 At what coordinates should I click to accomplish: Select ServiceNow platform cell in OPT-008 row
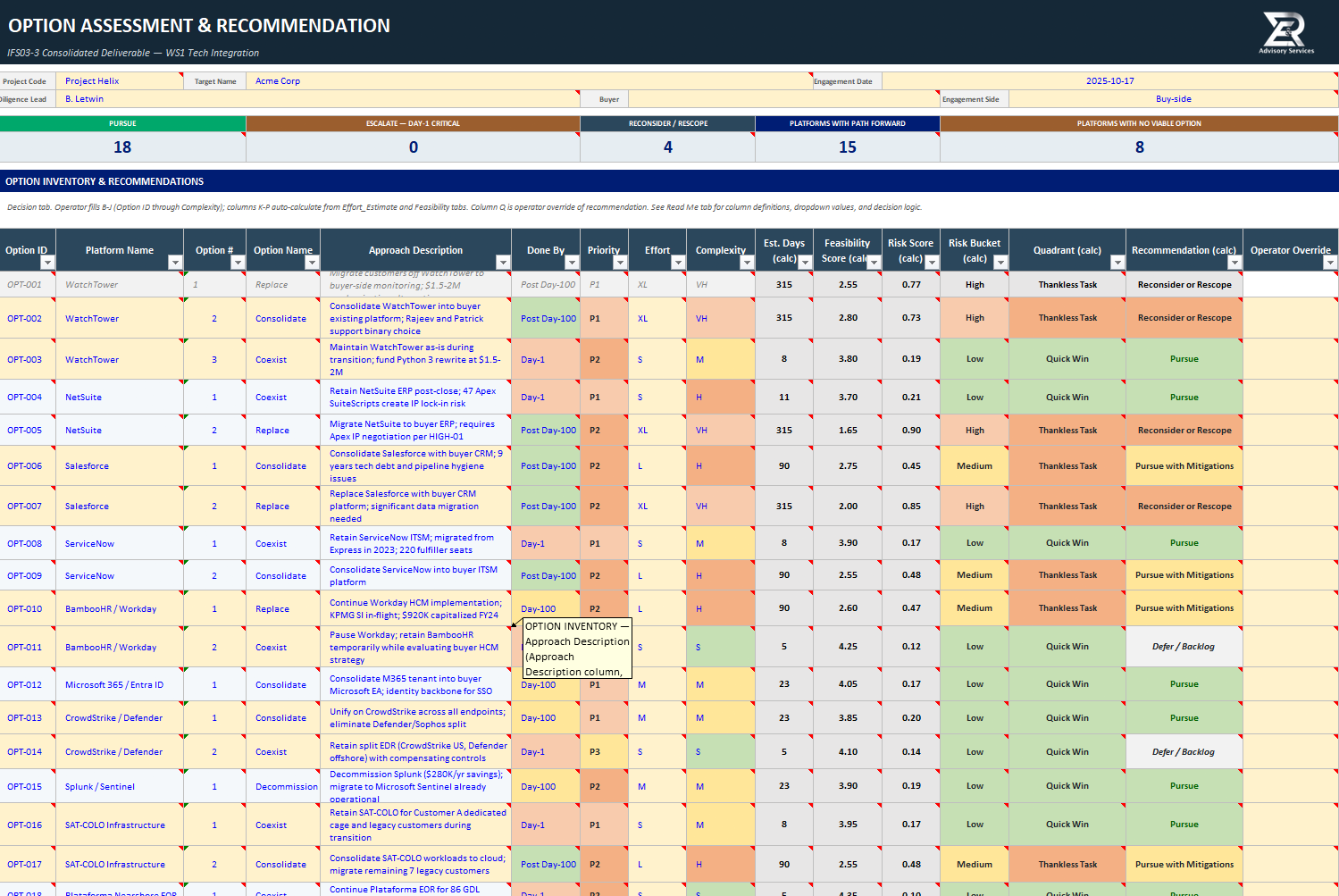coord(120,543)
